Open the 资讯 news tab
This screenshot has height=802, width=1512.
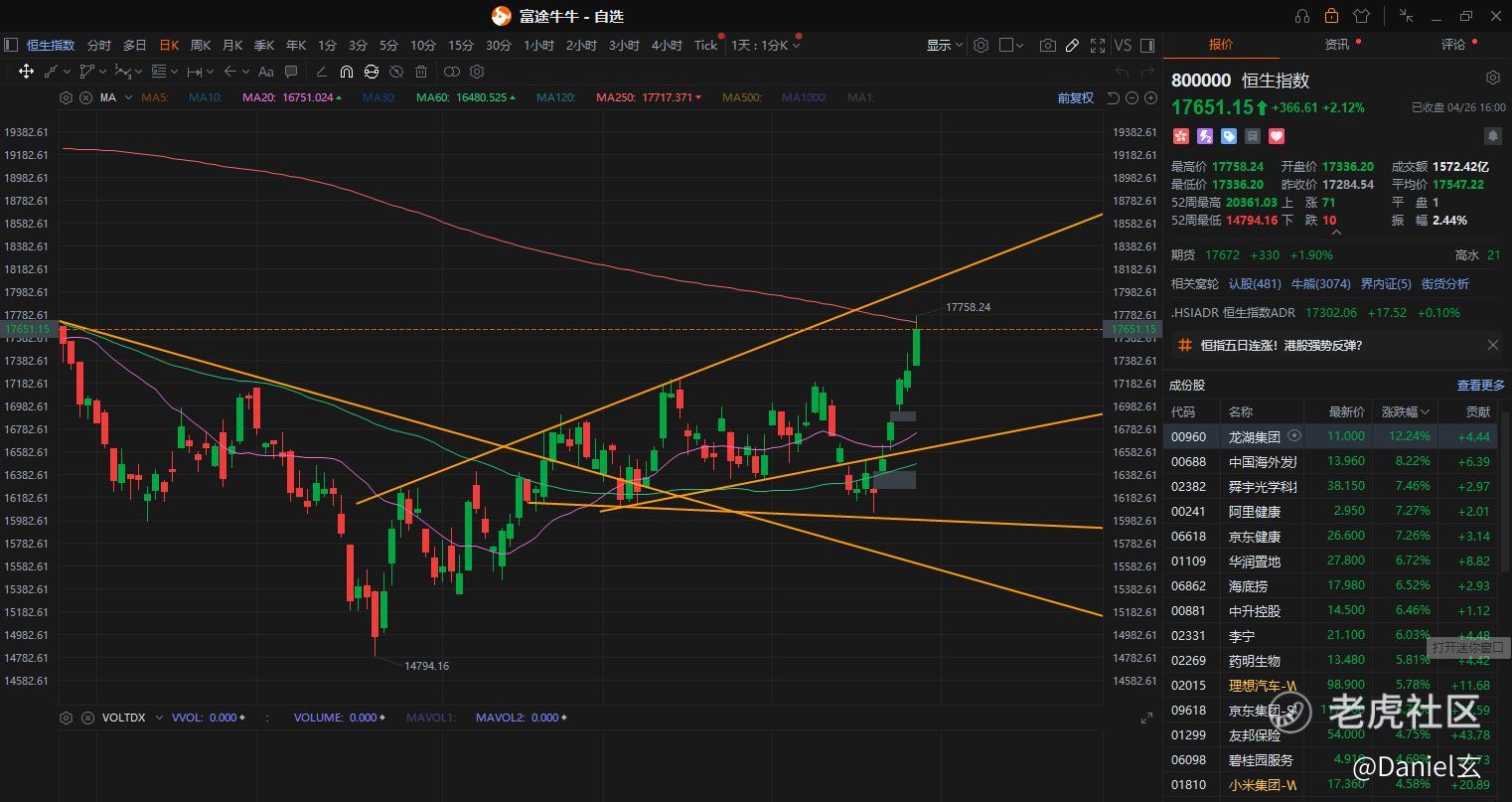(x=1337, y=44)
